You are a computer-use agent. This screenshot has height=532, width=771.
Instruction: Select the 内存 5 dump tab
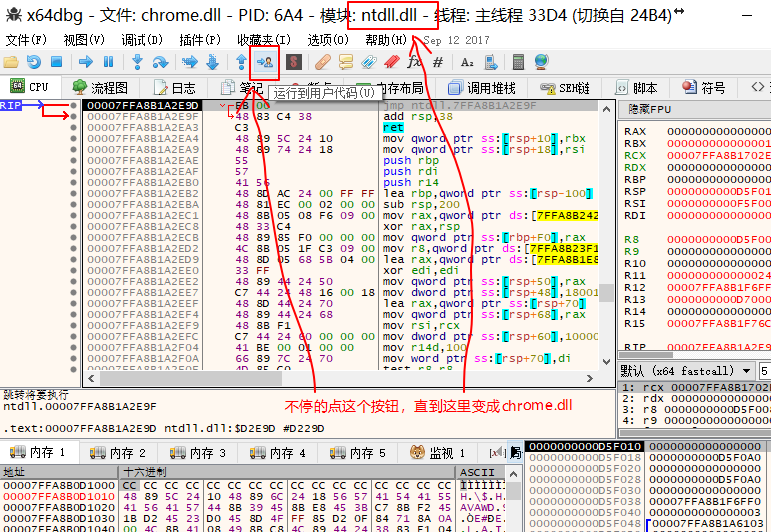(x=358, y=452)
